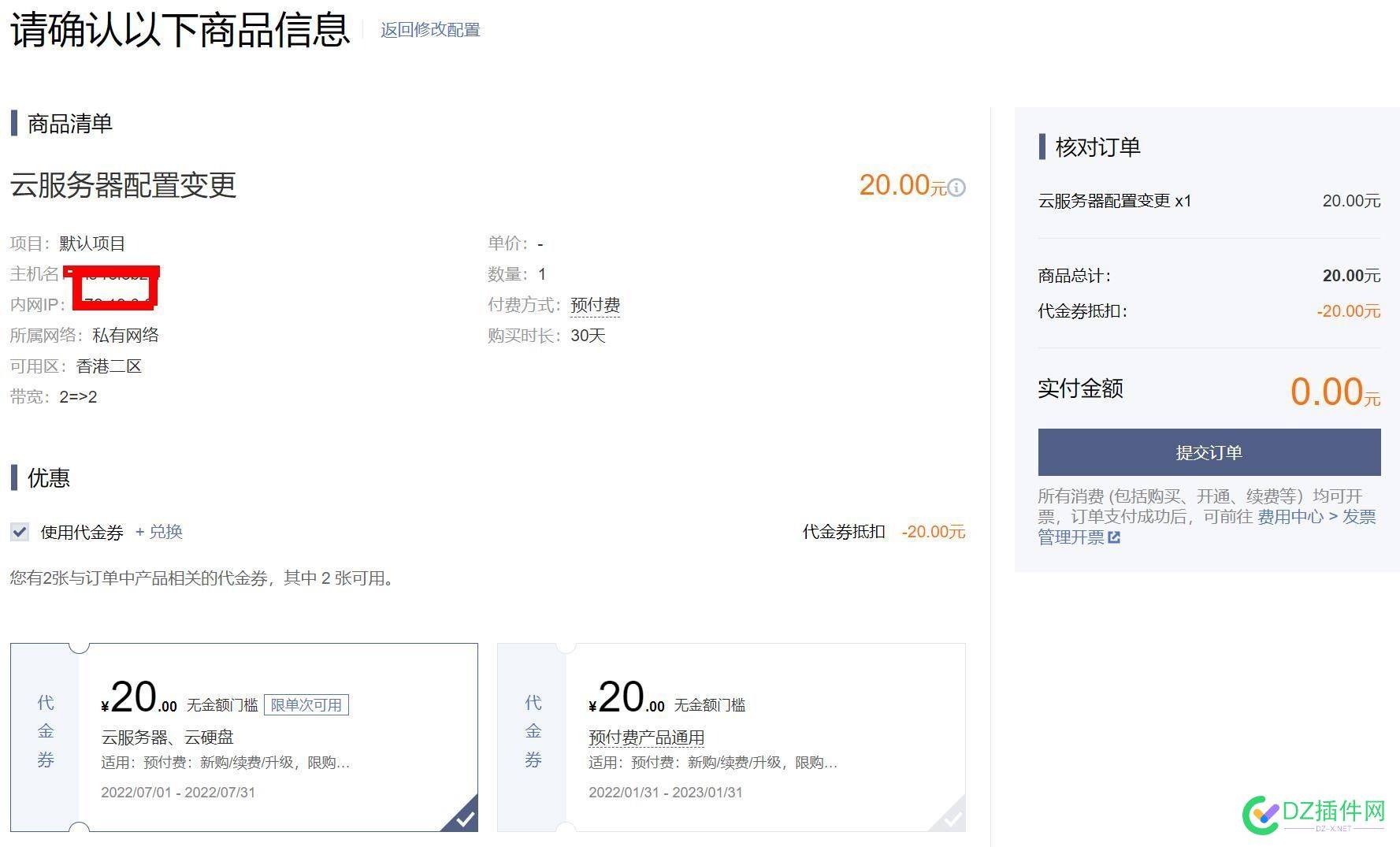This screenshot has height=847, width=1400.
Task: Click the 2022/07/01 - 2022/07/31 validity date
Action: [178, 793]
